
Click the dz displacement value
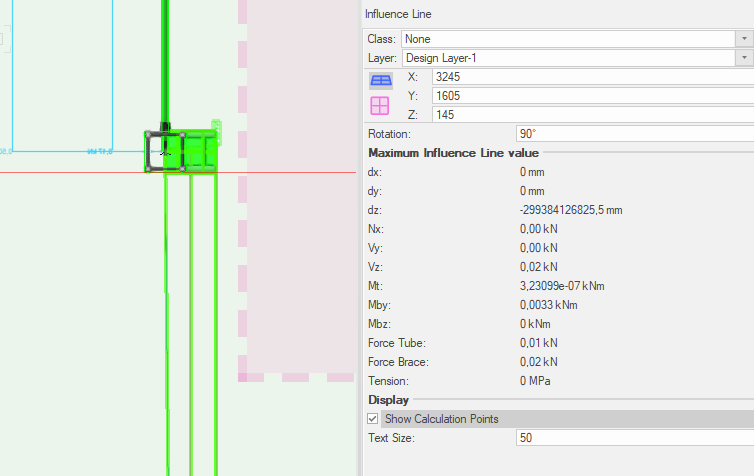(x=571, y=210)
